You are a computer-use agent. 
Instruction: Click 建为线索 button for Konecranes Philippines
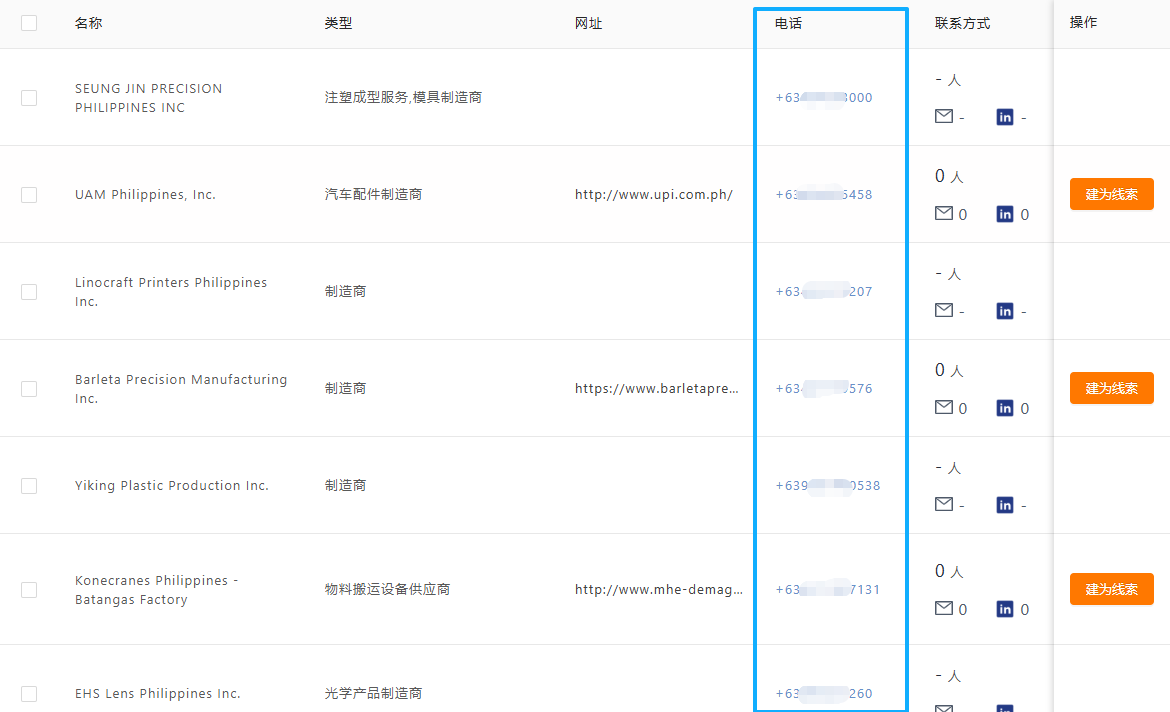point(1112,589)
